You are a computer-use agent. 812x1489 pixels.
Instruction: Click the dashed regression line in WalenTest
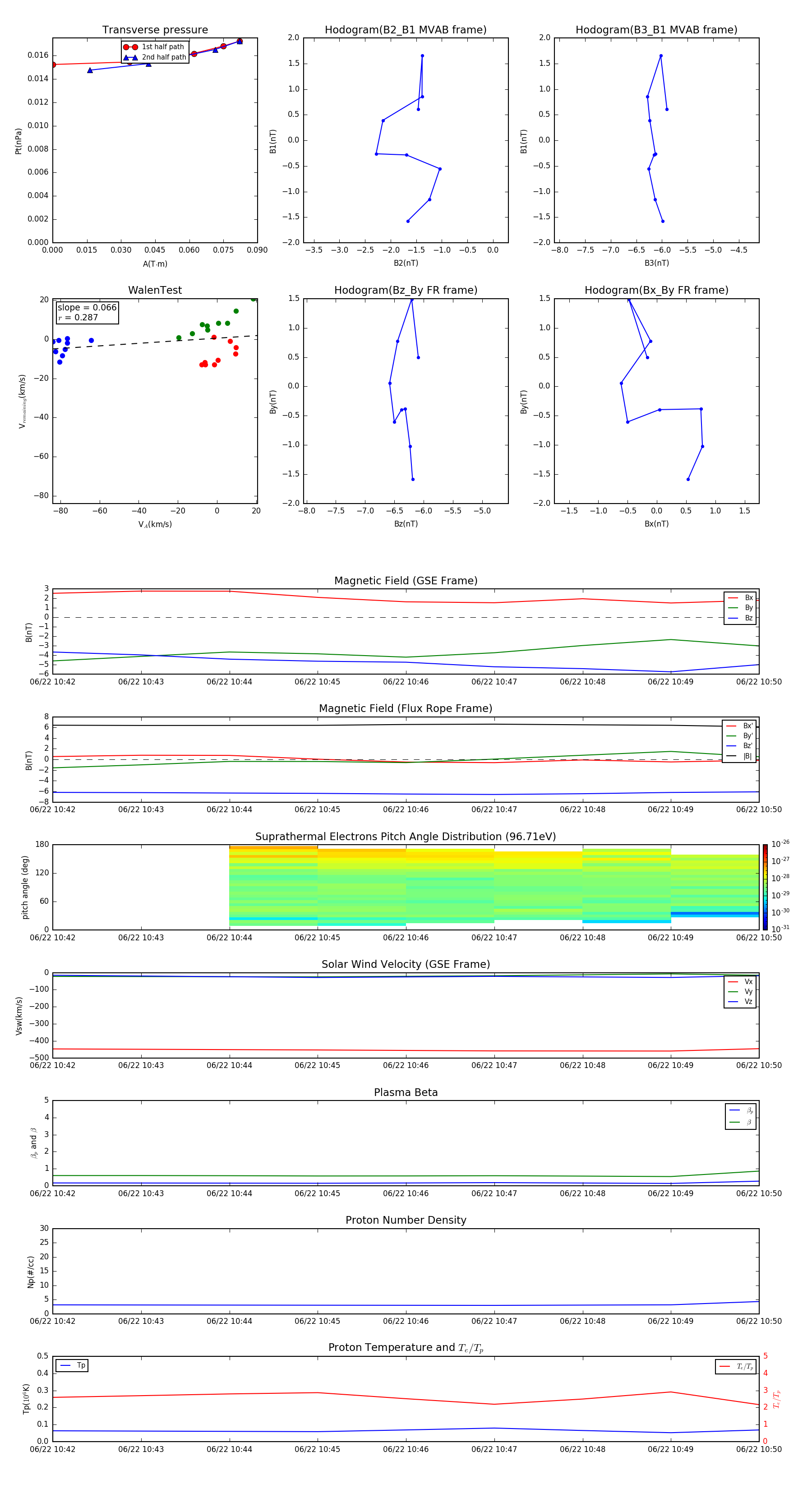pos(155,342)
